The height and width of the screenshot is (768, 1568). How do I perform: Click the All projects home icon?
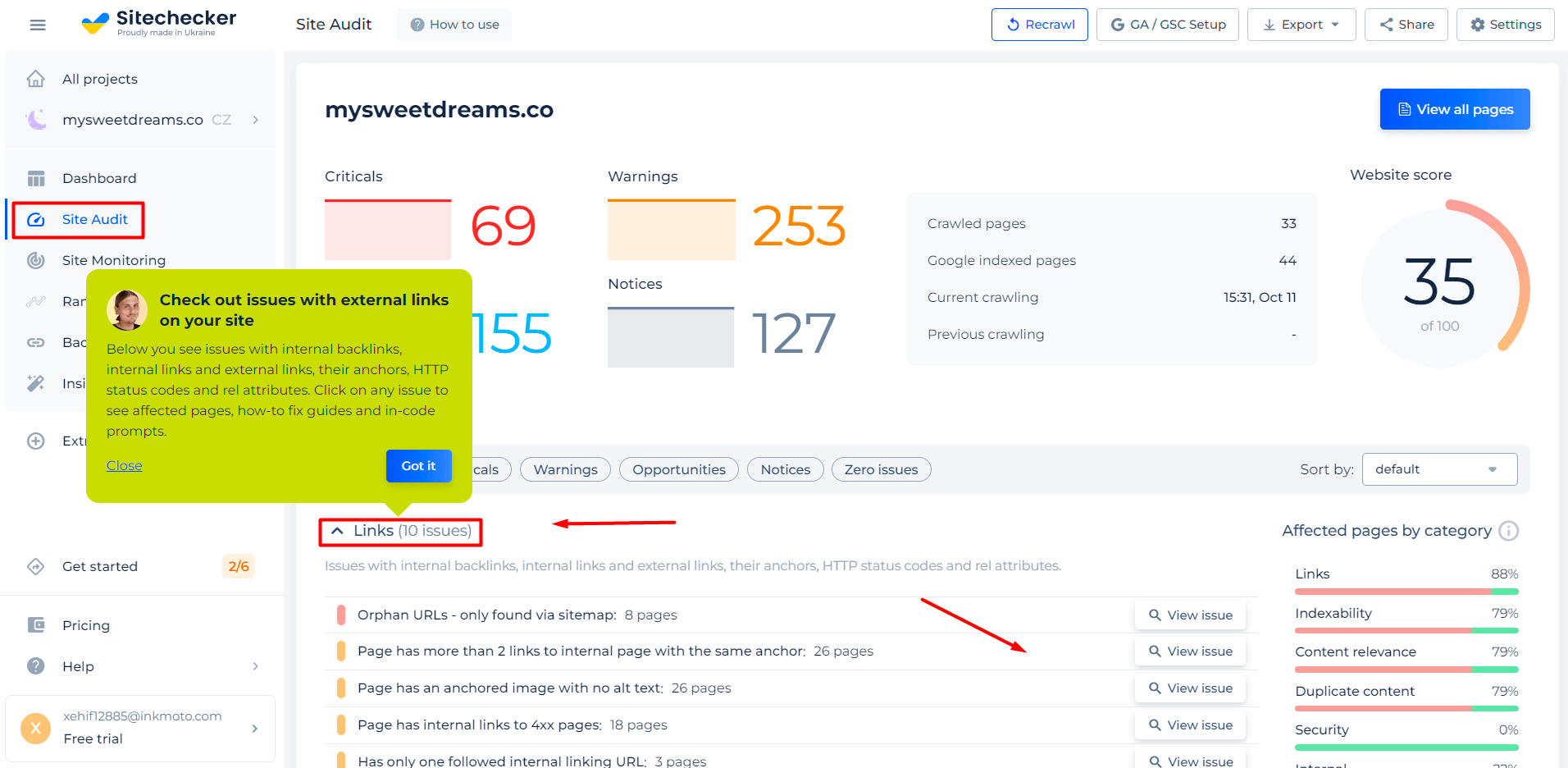pos(36,79)
